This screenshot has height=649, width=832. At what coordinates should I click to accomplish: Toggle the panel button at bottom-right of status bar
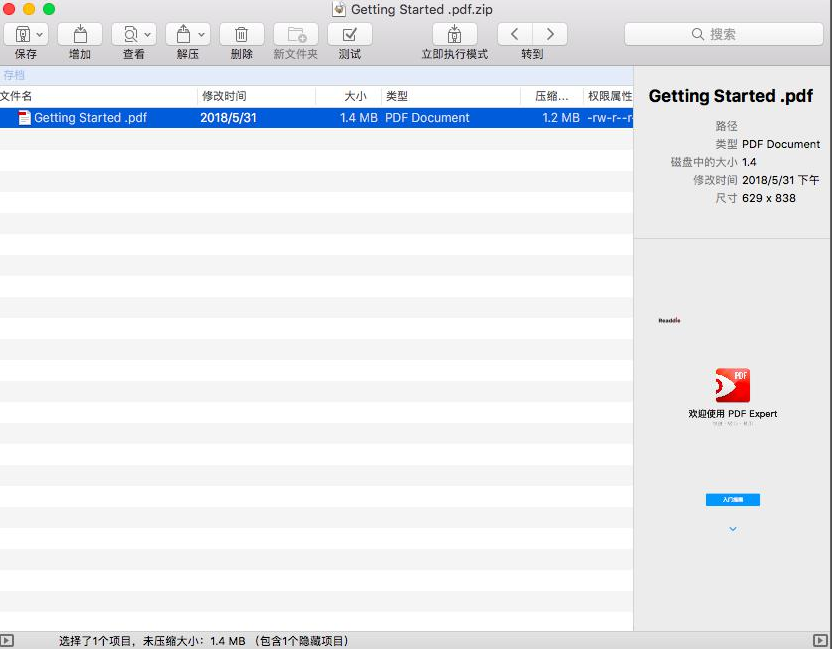822,640
